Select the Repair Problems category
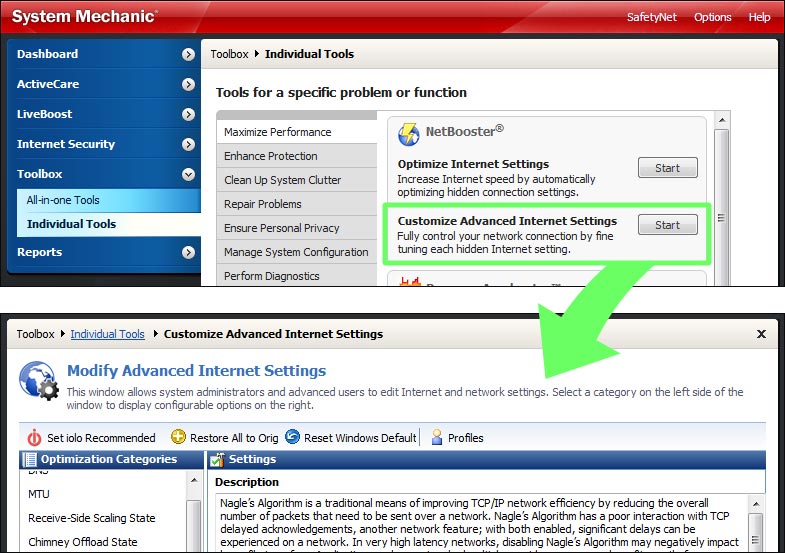785x553 pixels. [x=297, y=204]
